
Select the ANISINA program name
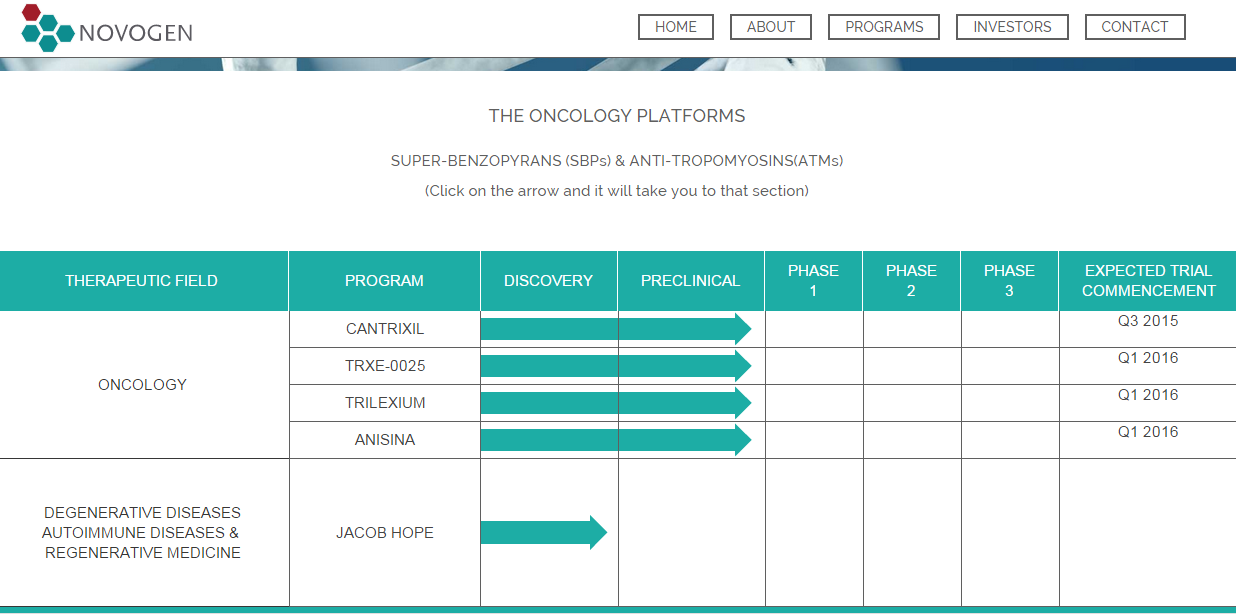385,440
